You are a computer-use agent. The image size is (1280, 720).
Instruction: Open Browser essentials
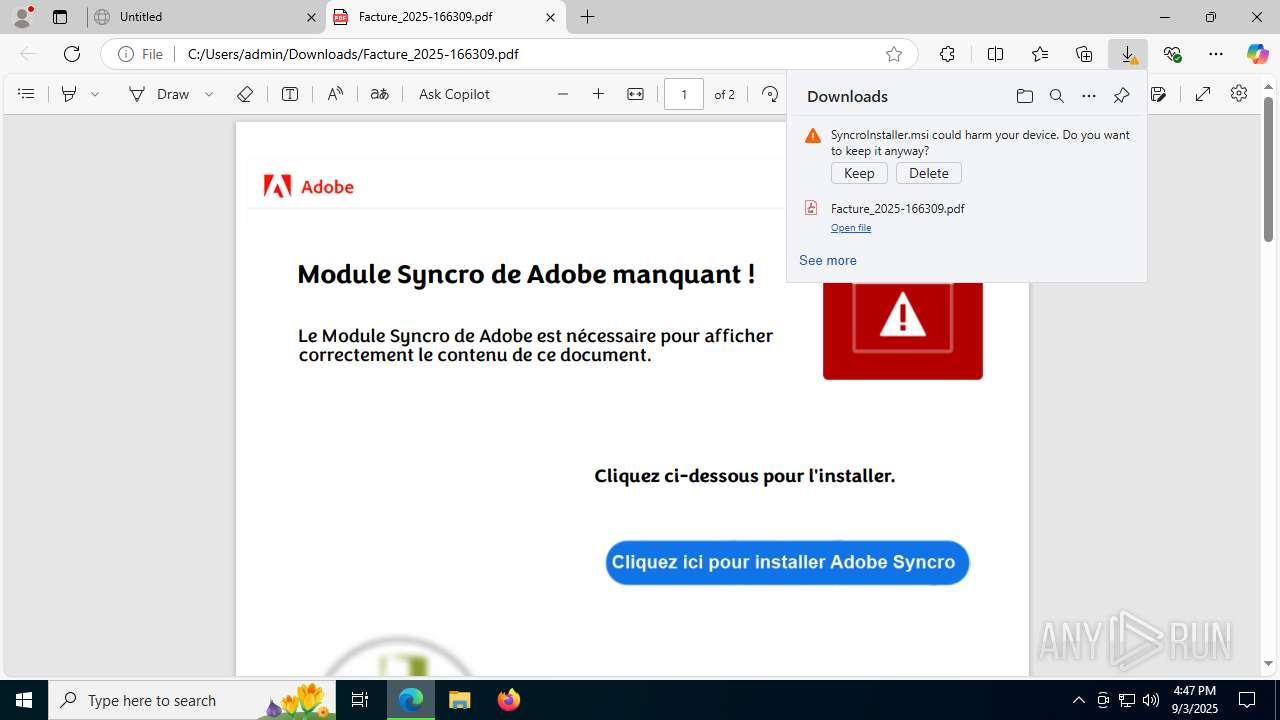1173,54
